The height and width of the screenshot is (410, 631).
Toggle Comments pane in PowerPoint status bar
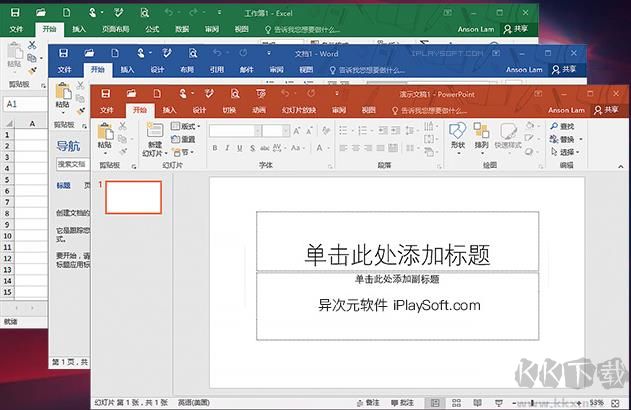(x=400, y=403)
